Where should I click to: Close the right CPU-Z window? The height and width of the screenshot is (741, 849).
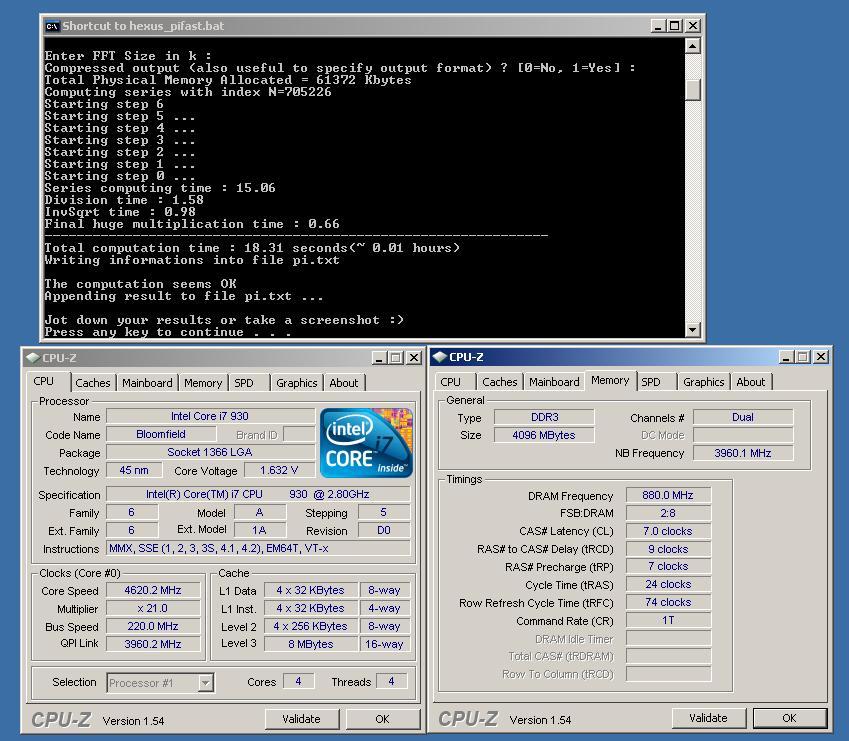tap(821, 357)
